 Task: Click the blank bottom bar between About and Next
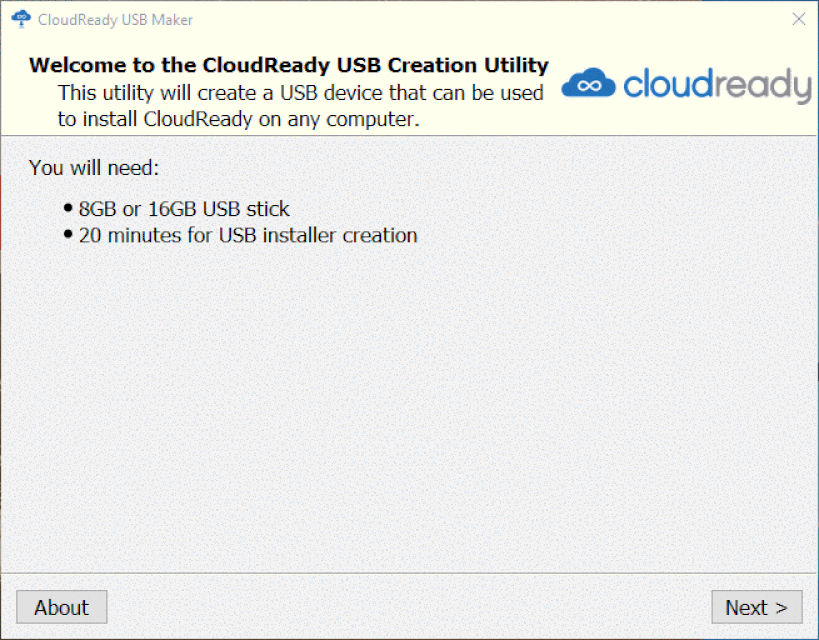pos(410,607)
